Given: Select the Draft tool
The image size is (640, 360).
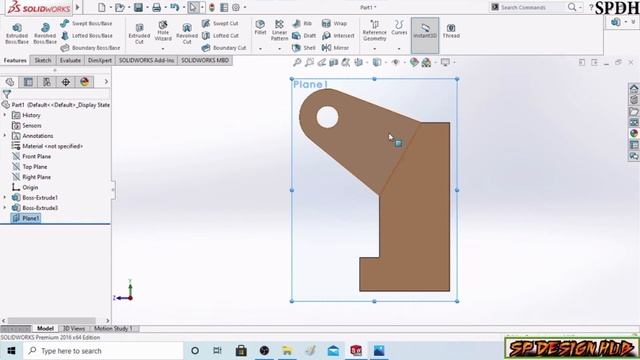Looking at the screenshot, I should (x=304, y=36).
